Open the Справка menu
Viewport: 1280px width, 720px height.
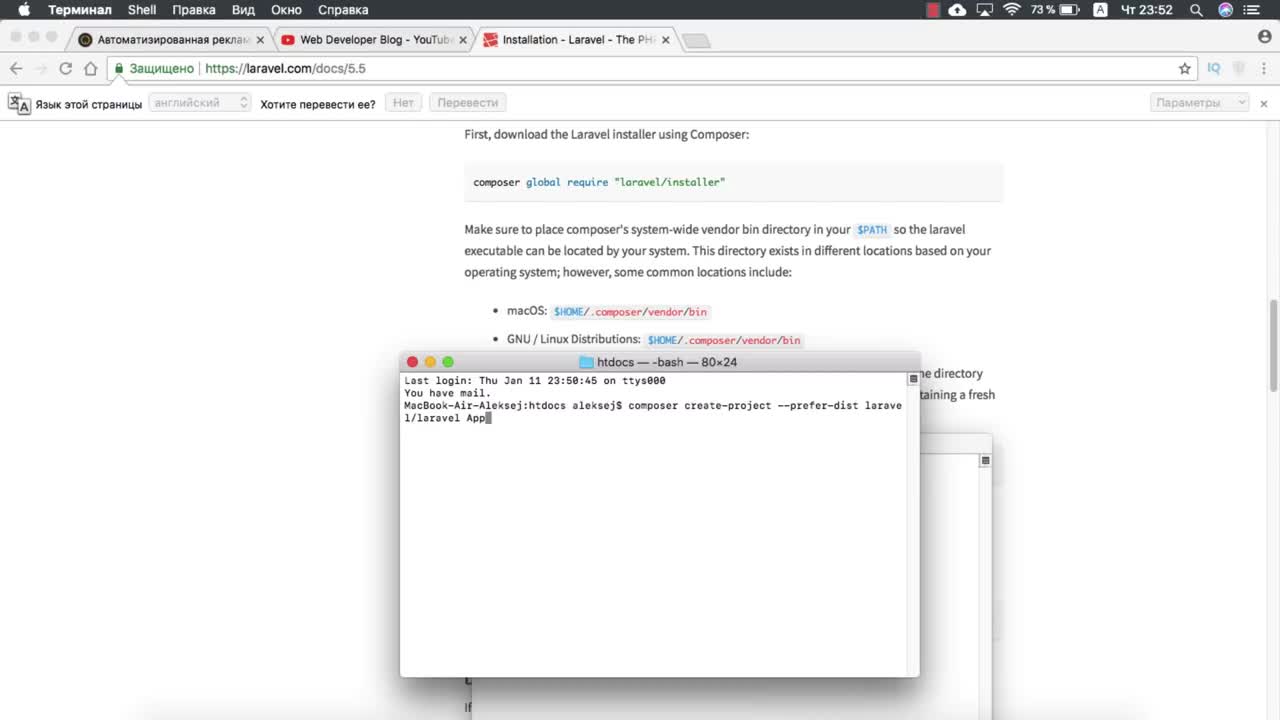pos(343,10)
